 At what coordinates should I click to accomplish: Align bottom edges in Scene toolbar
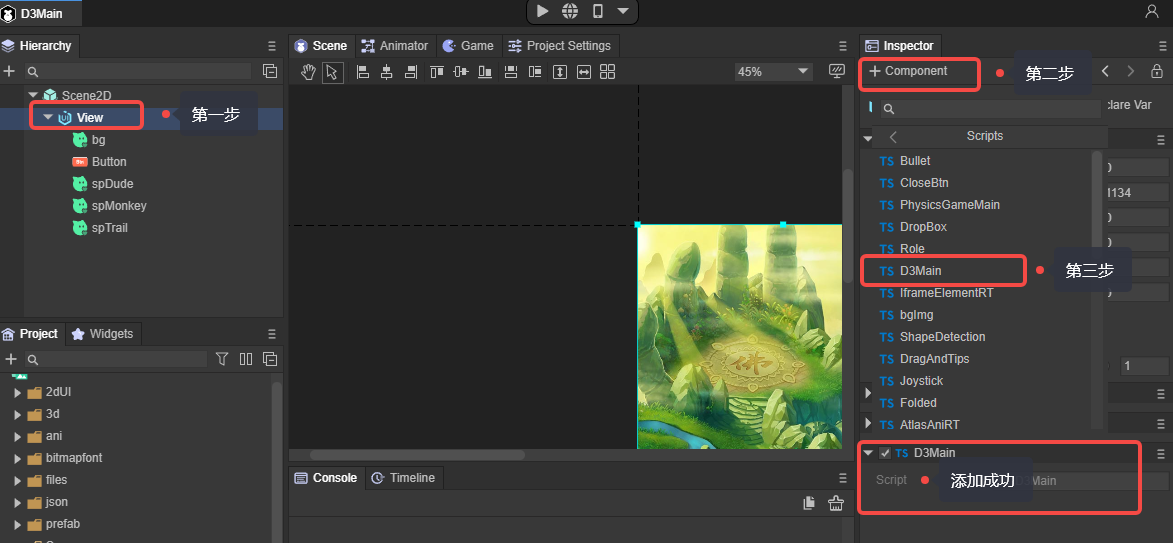coord(485,72)
